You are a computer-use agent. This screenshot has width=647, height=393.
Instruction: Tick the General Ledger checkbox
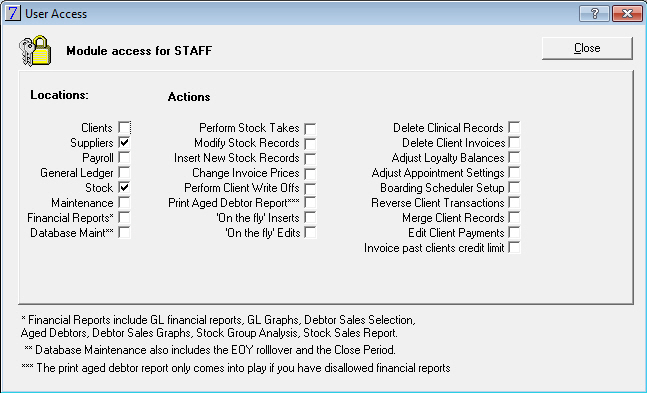click(x=124, y=173)
